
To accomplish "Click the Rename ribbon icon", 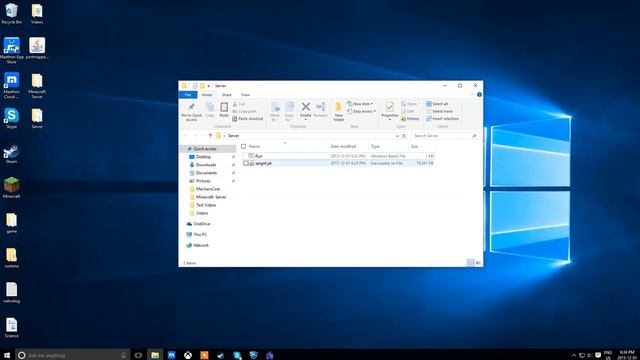I will (320, 110).
